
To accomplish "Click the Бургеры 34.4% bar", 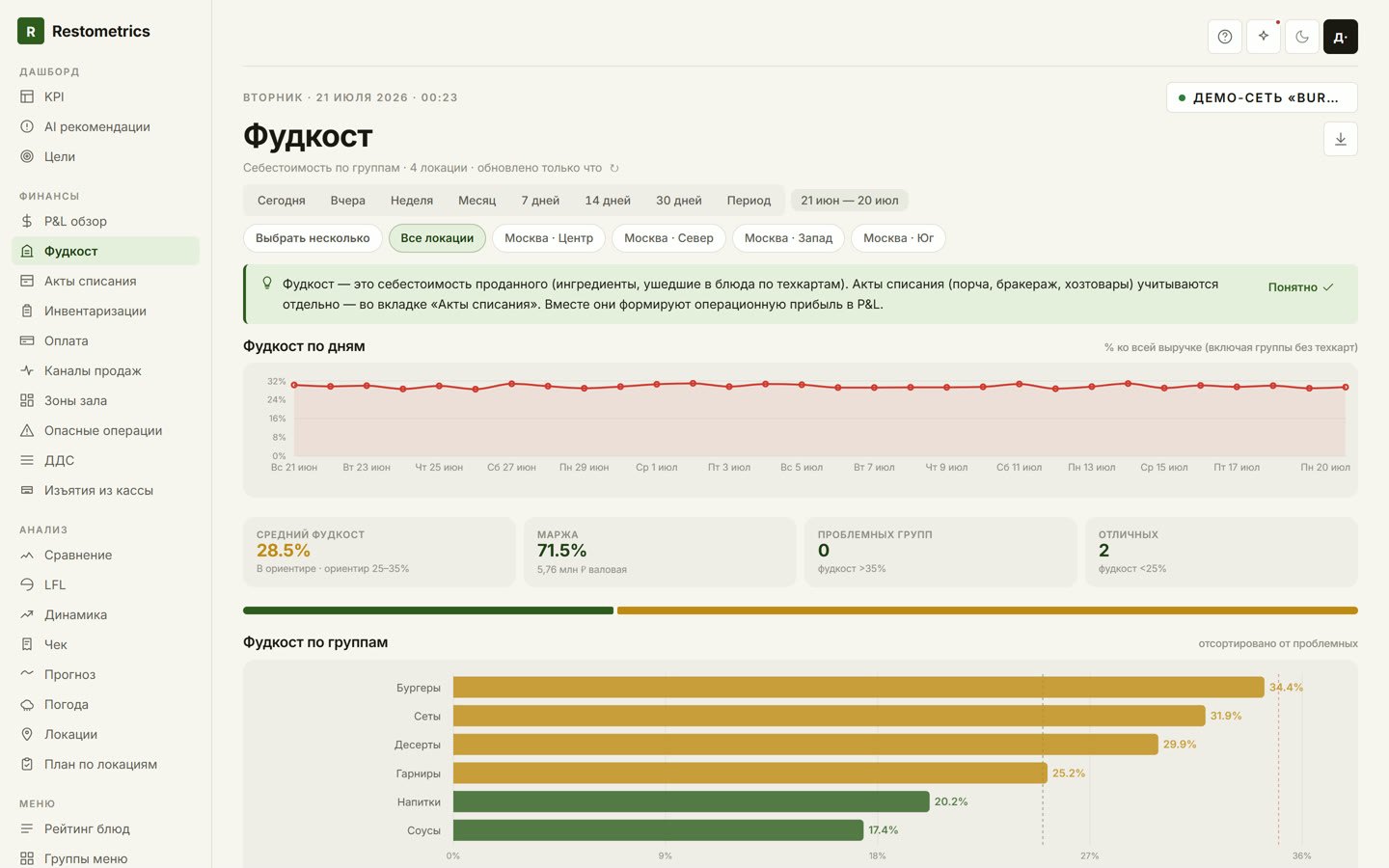I will click(858, 687).
